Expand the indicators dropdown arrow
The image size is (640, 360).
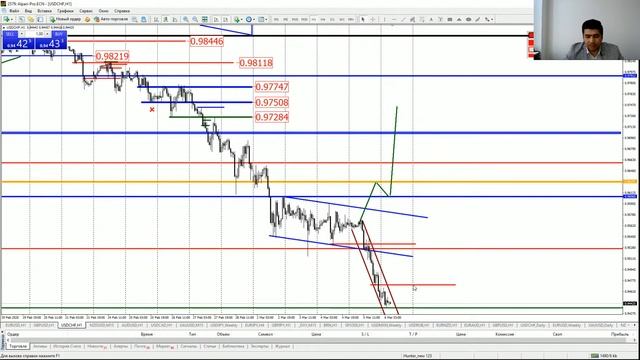tap(241, 19)
